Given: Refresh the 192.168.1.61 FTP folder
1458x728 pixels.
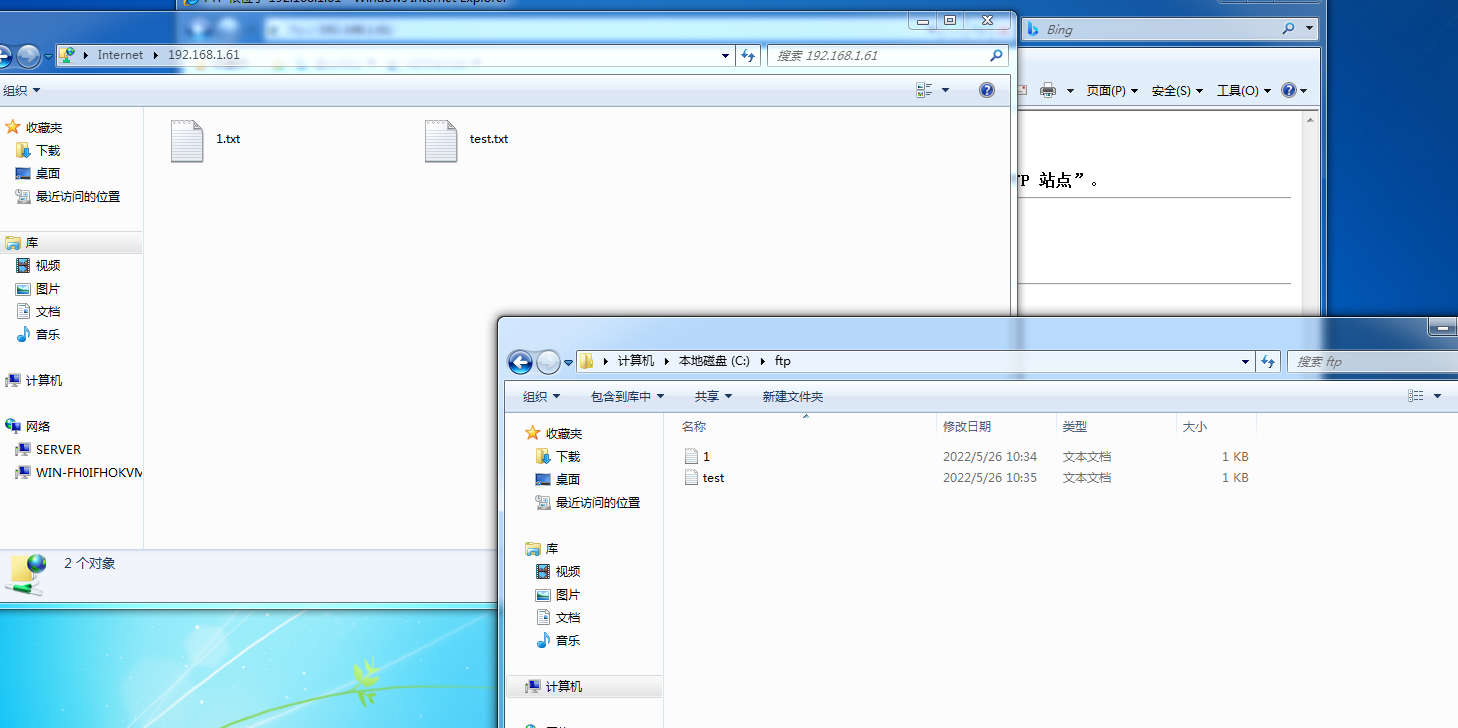Looking at the screenshot, I should point(748,56).
